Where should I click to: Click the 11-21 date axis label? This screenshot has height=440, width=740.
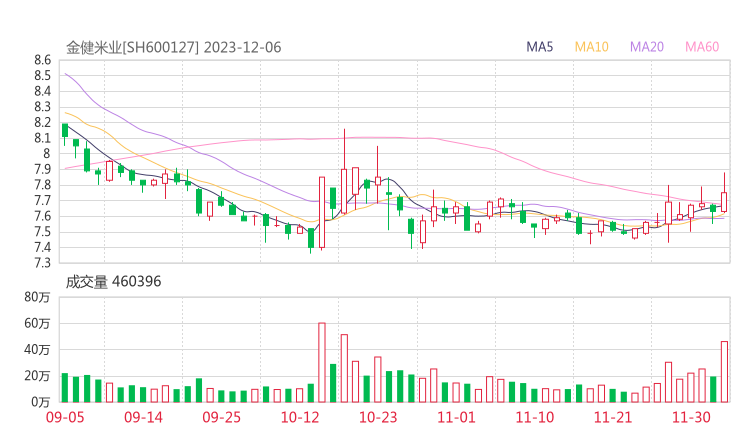coord(613,417)
